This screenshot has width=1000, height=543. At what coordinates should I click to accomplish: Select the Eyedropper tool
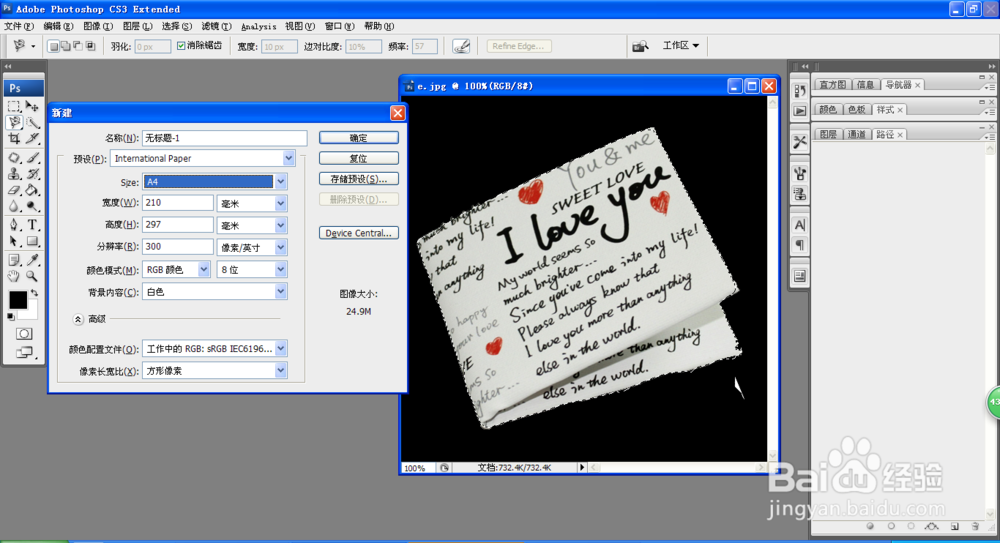pyautogui.click(x=32, y=260)
